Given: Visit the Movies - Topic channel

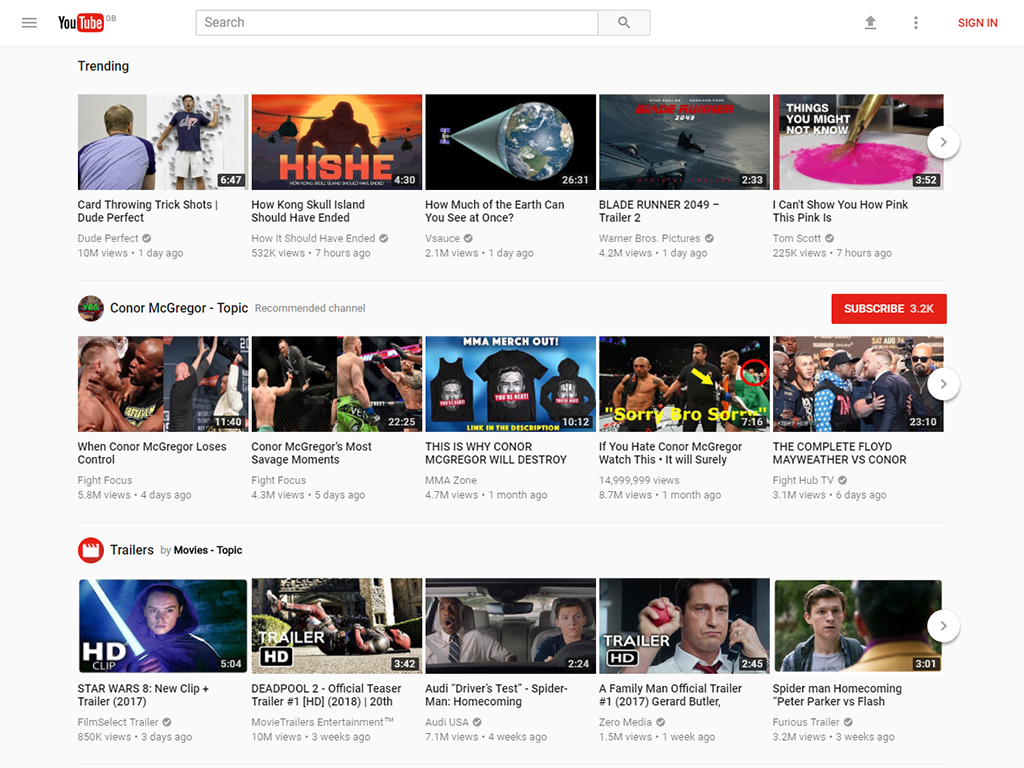Looking at the screenshot, I should (x=208, y=550).
